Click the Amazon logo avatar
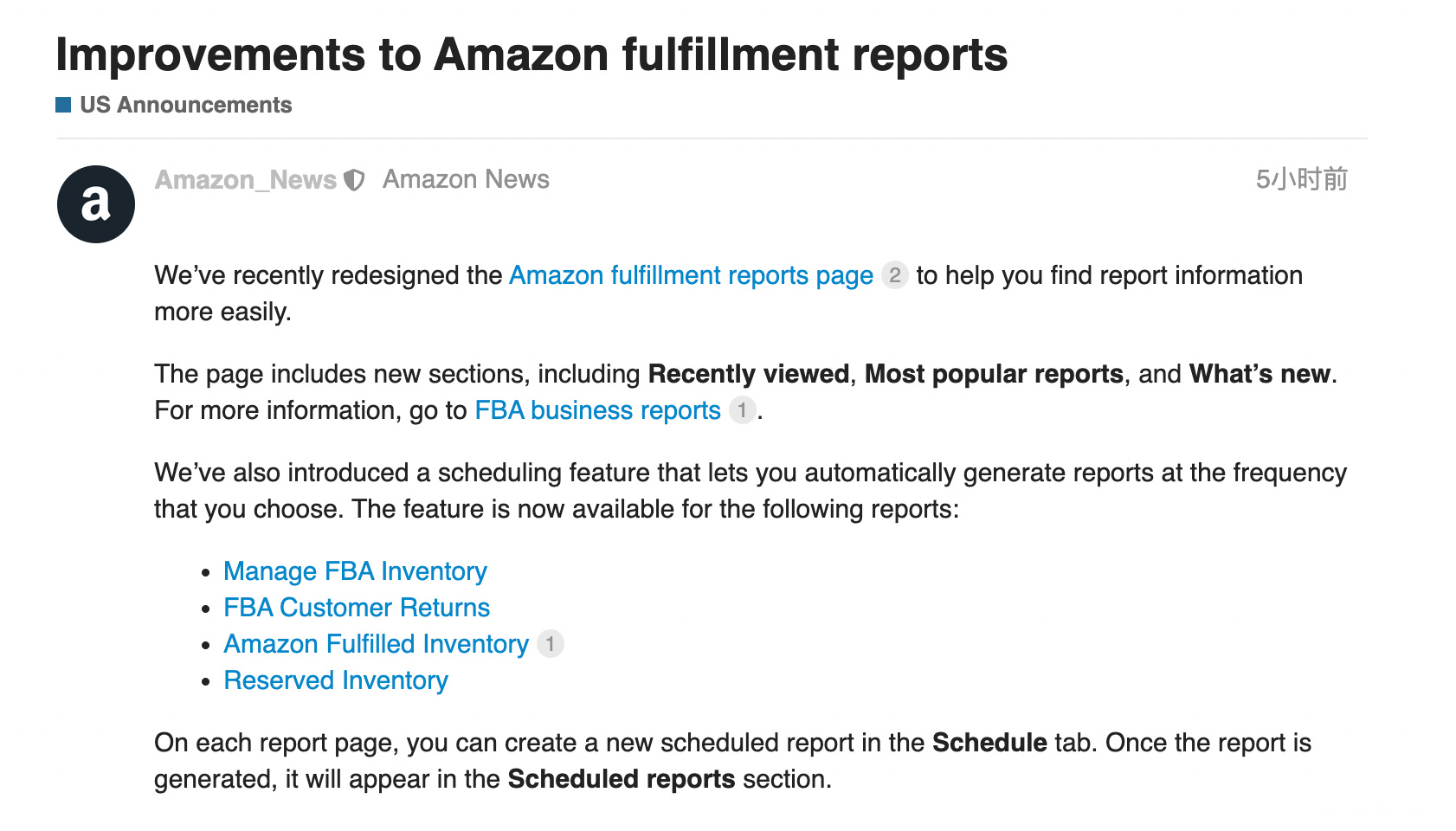Screen dimensions: 1456x831 coord(96,204)
